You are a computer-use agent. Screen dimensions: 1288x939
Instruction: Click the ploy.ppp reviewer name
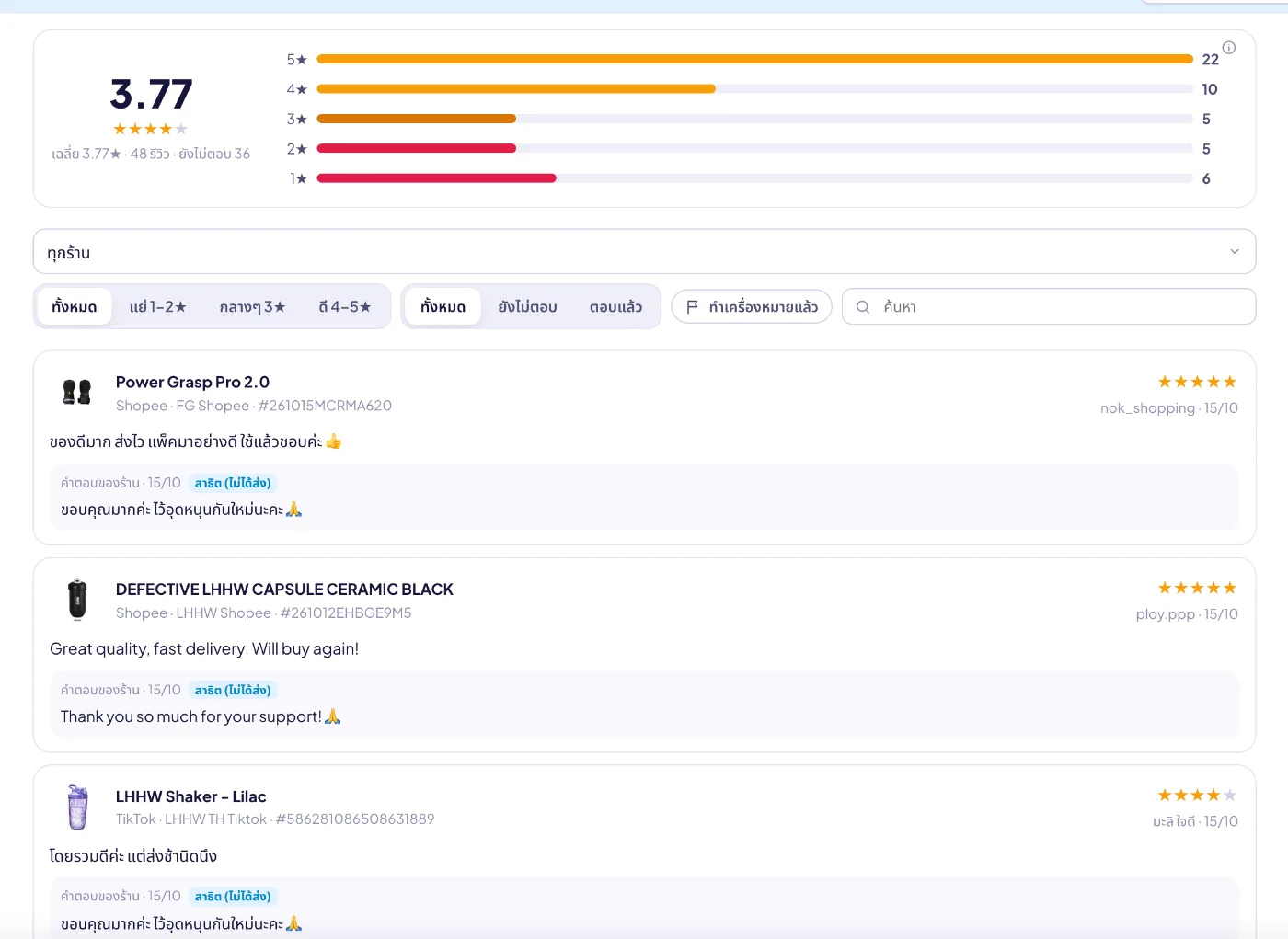[1166, 614]
